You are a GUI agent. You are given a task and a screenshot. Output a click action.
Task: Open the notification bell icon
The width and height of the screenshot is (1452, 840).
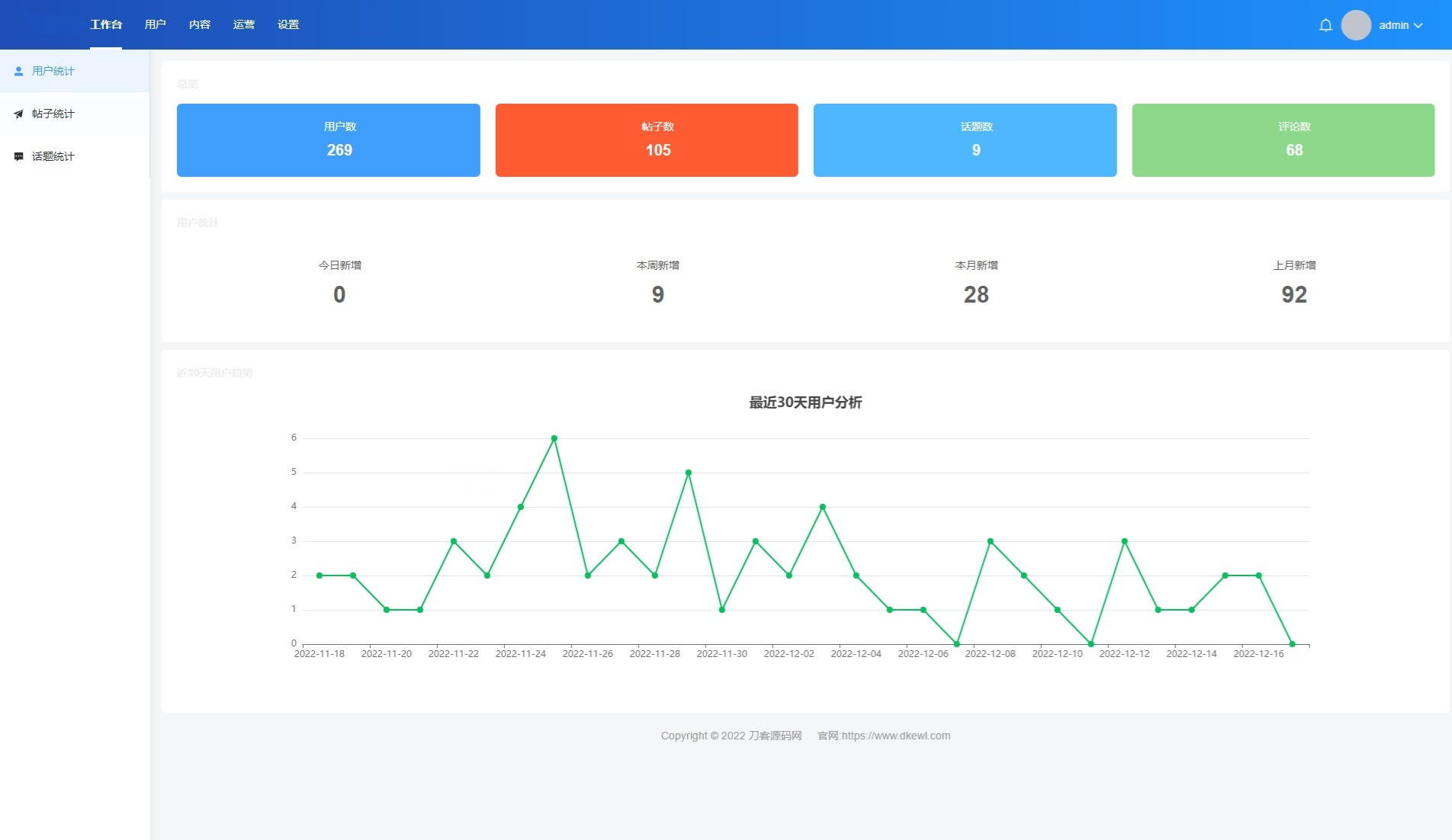[x=1325, y=24]
